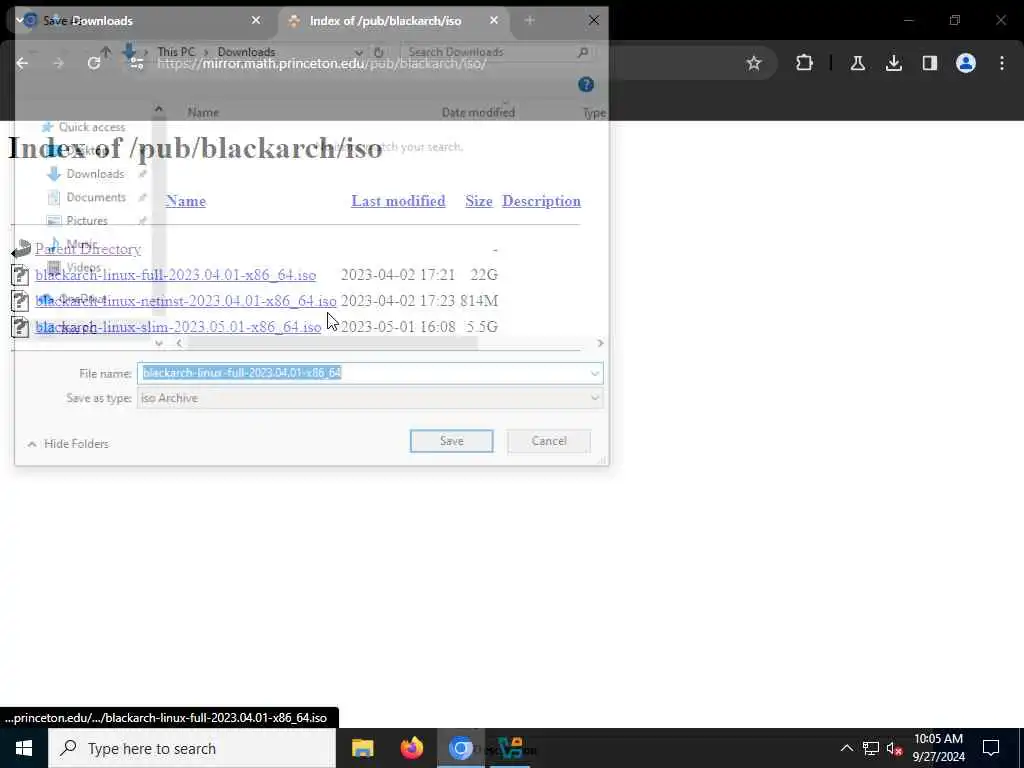Open File Explorer from taskbar
Image resolution: width=1024 pixels, height=768 pixels.
pyautogui.click(x=362, y=748)
